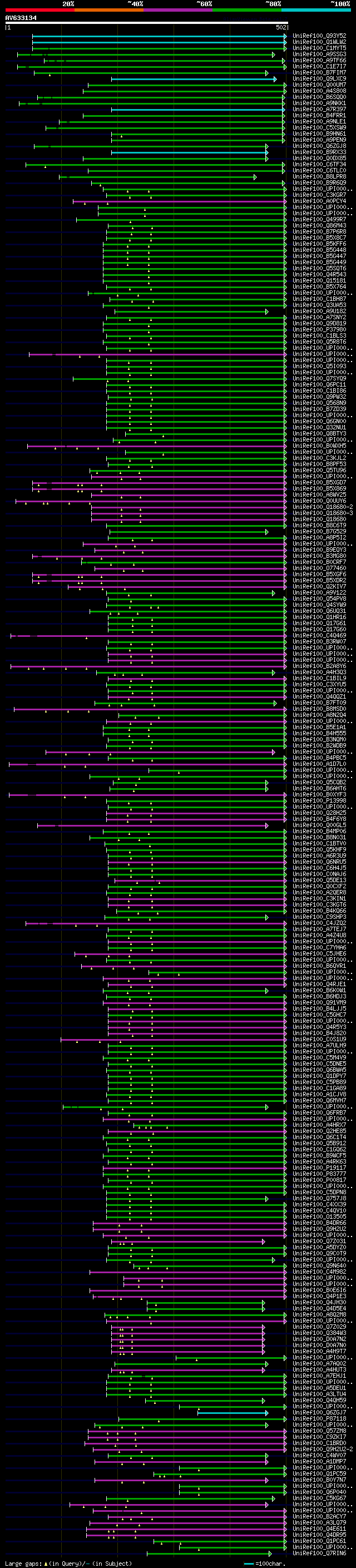Click the purple alignment bar for UniRef100_A0PCY4
The image size is (356, 1568).
point(180,201)
